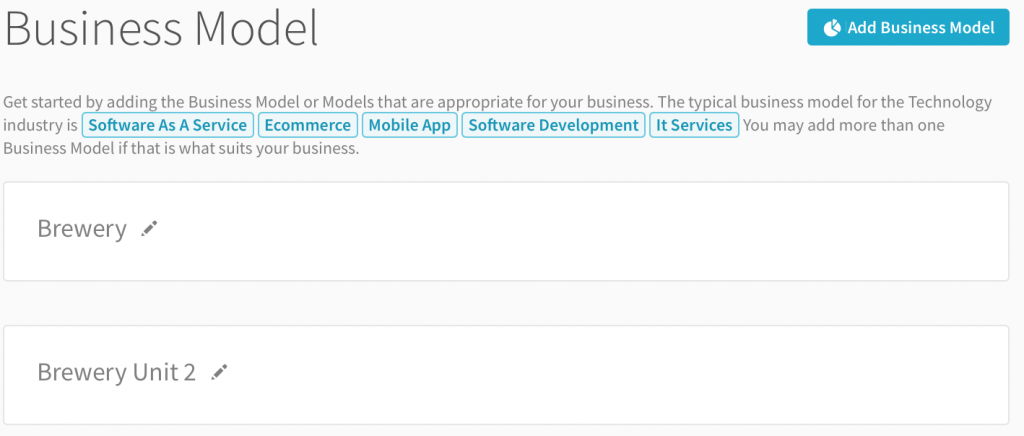This screenshot has width=1024, height=436.
Task: Click the Brewery Unit 2 title text
Action: click(116, 372)
